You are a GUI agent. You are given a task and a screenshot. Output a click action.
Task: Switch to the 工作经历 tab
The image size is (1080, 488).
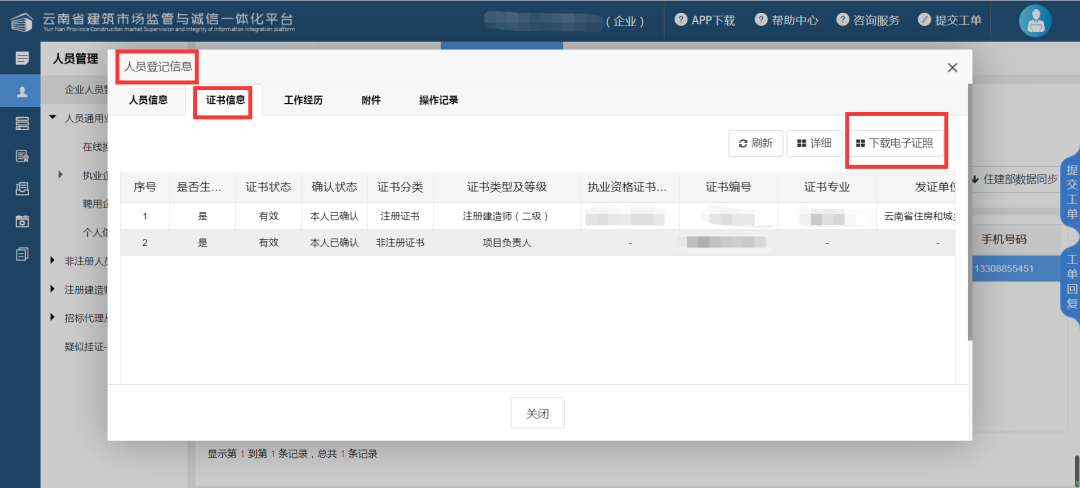coord(303,100)
